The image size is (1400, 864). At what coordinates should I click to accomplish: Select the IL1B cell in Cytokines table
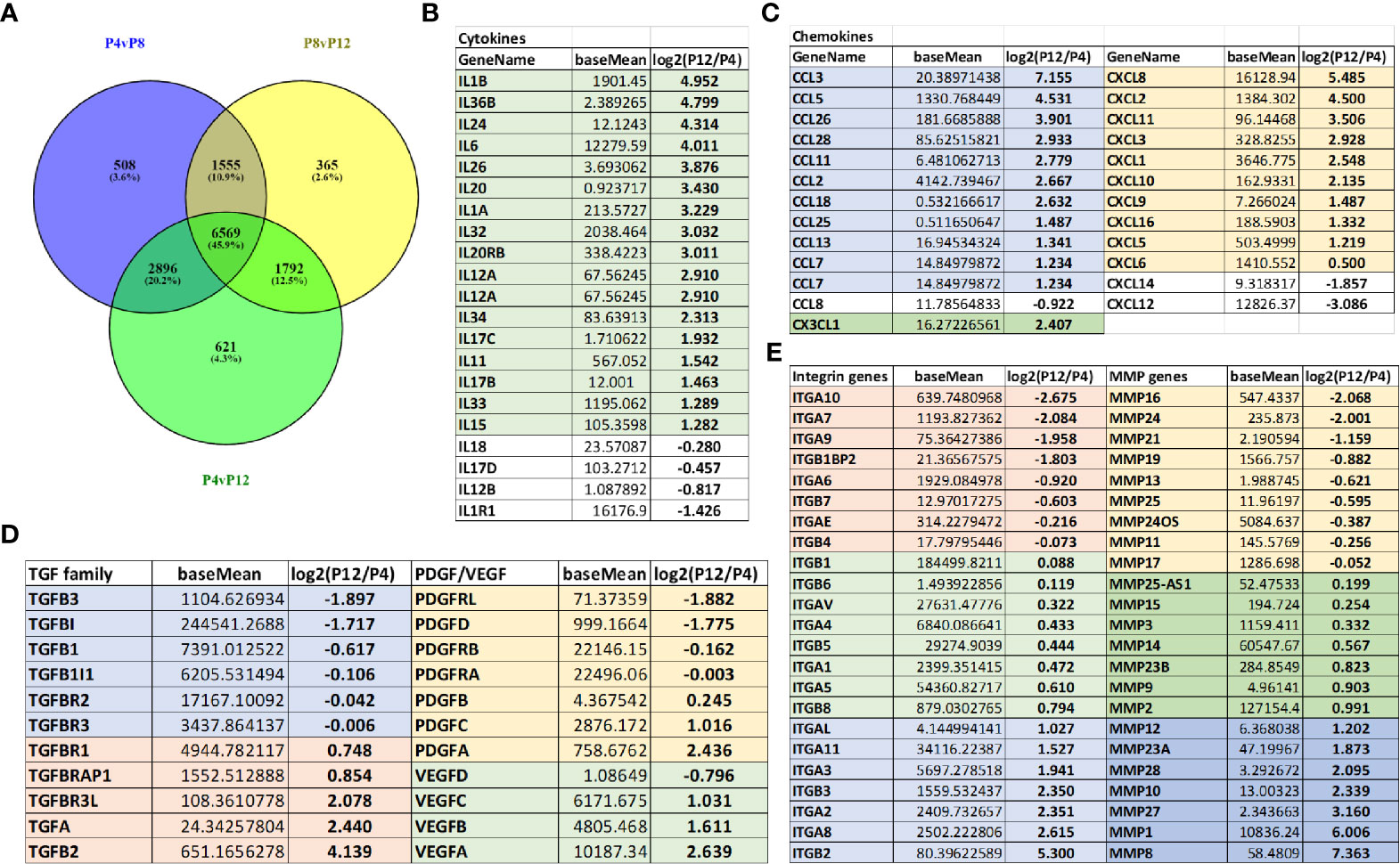pyautogui.click(x=514, y=81)
